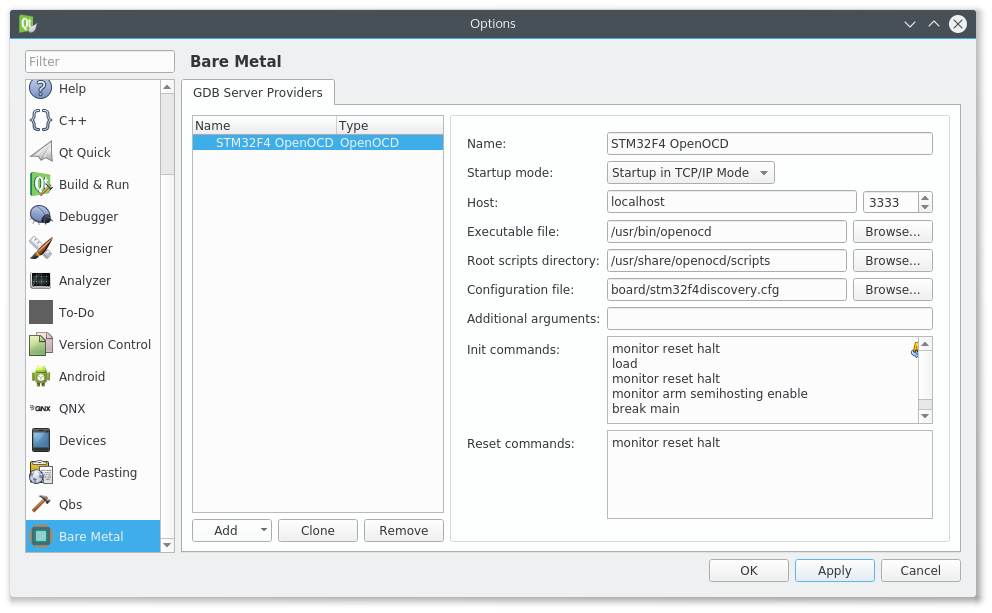Click category list scroll down arrow
The width and height of the screenshot is (992, 613).
167,545
